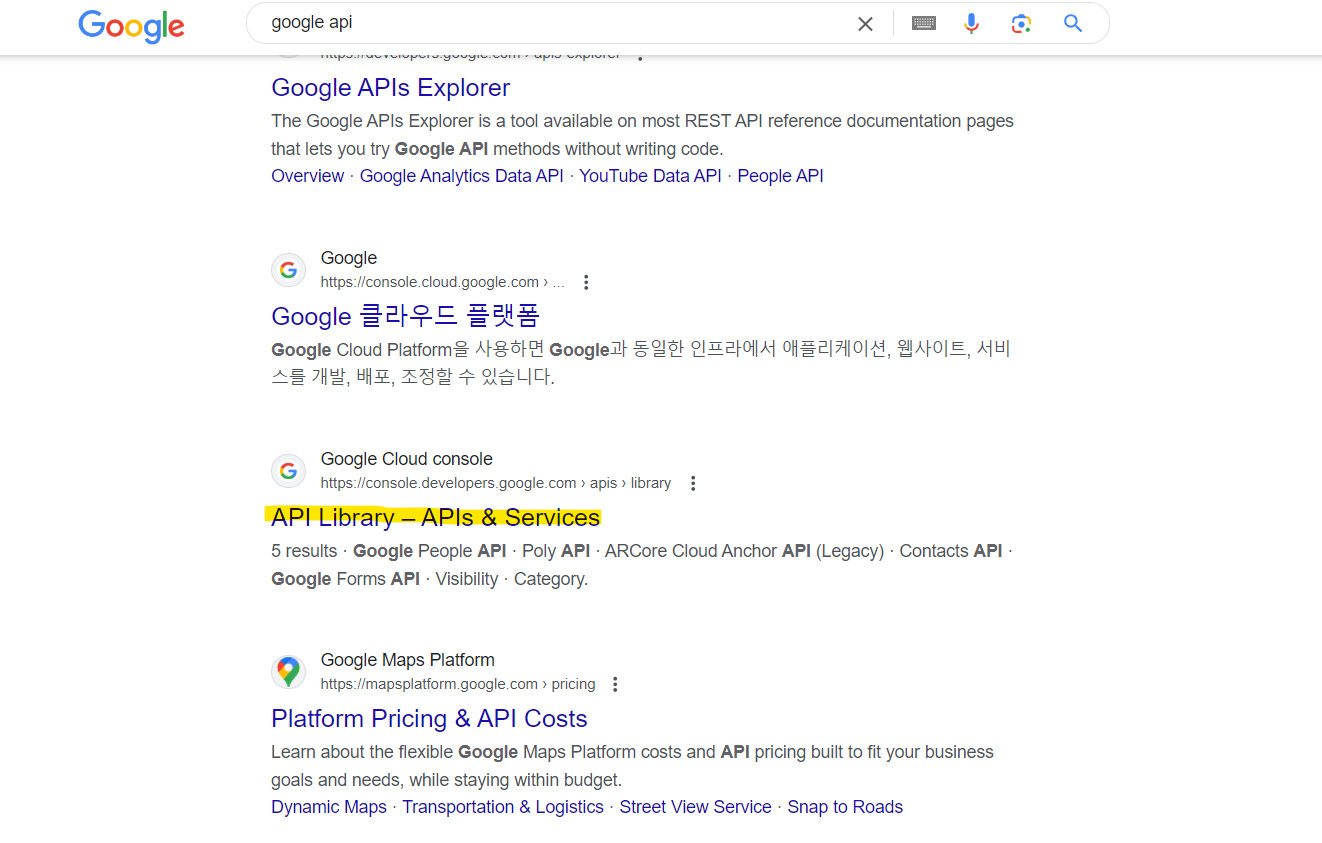The image size is (1322, 843).
Task: Open three-dot menu for mapsplatform pricing result
Action: coord(615,685)
